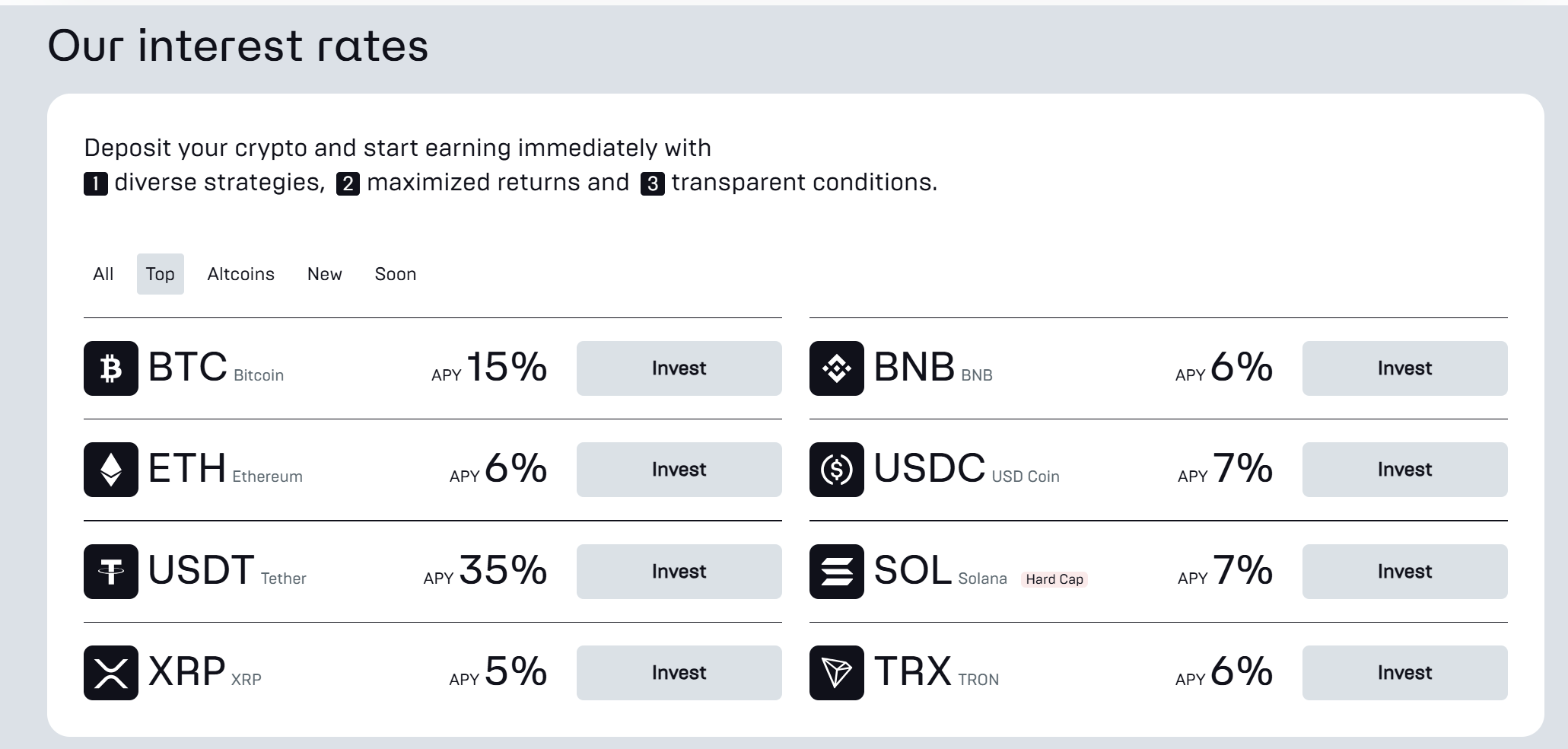Click the XRP coin icon
This screenshot has height=749, width=1568.
click(x=111, y=673)
